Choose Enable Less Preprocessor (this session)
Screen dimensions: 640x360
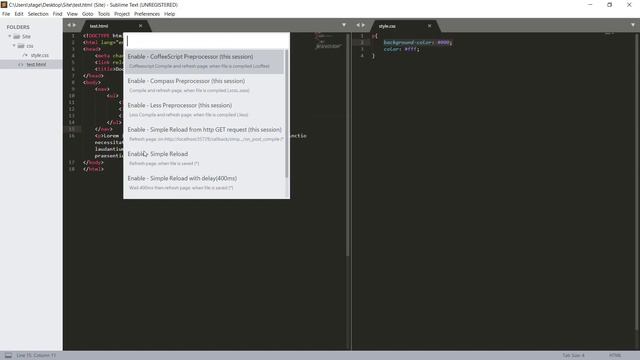click(x=204, y=110)
